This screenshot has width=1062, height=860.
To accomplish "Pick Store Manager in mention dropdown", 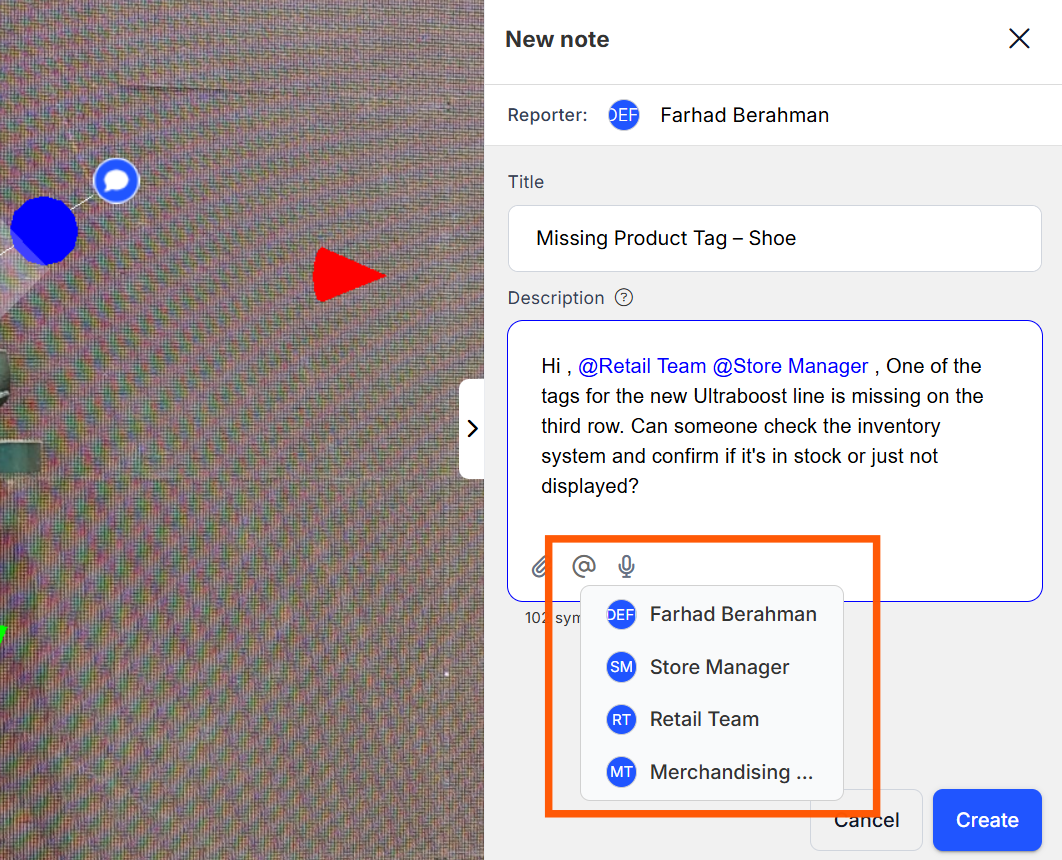I will coord(719,667).
